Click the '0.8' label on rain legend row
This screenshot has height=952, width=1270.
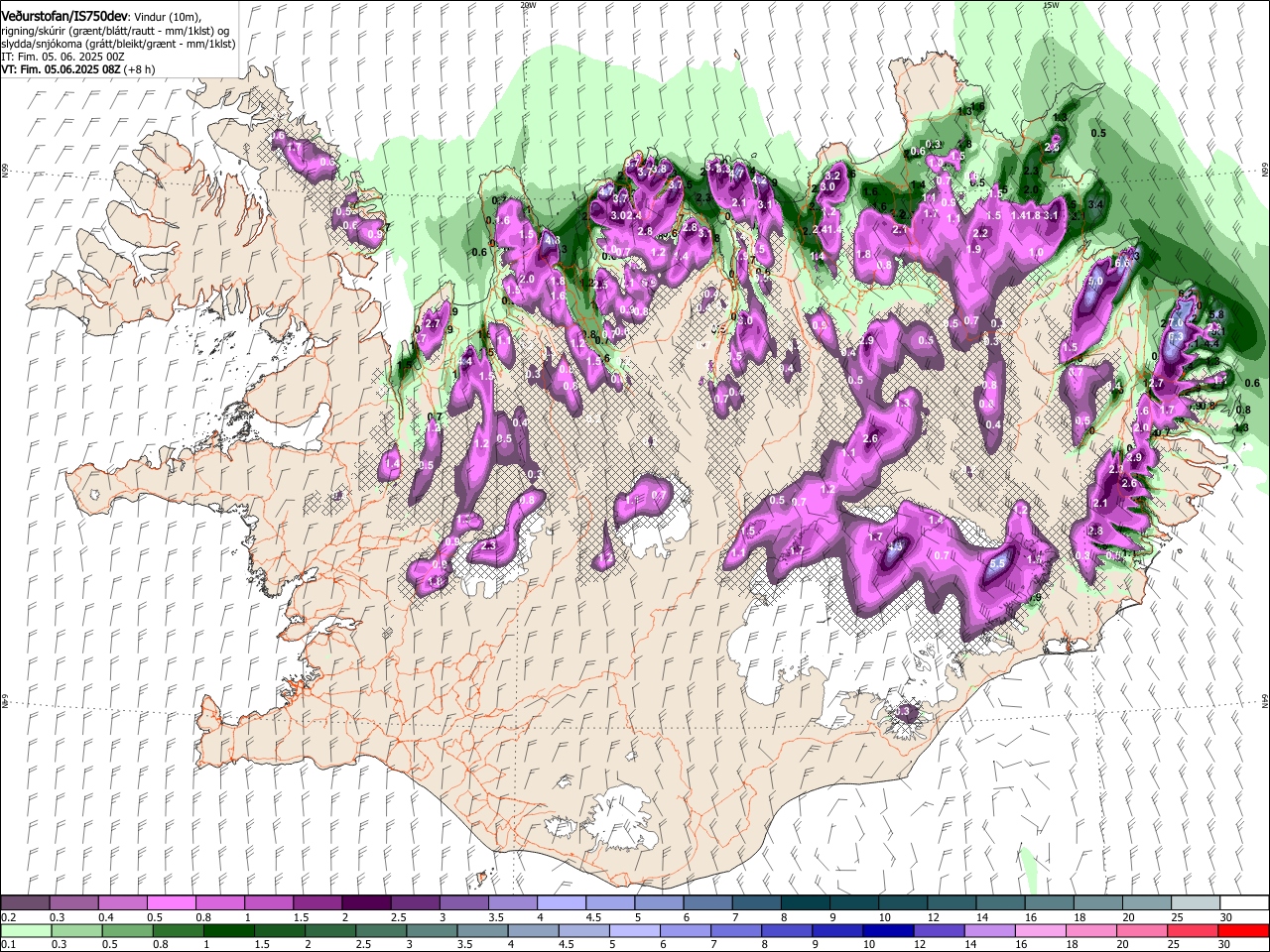[x=161, y=944]
